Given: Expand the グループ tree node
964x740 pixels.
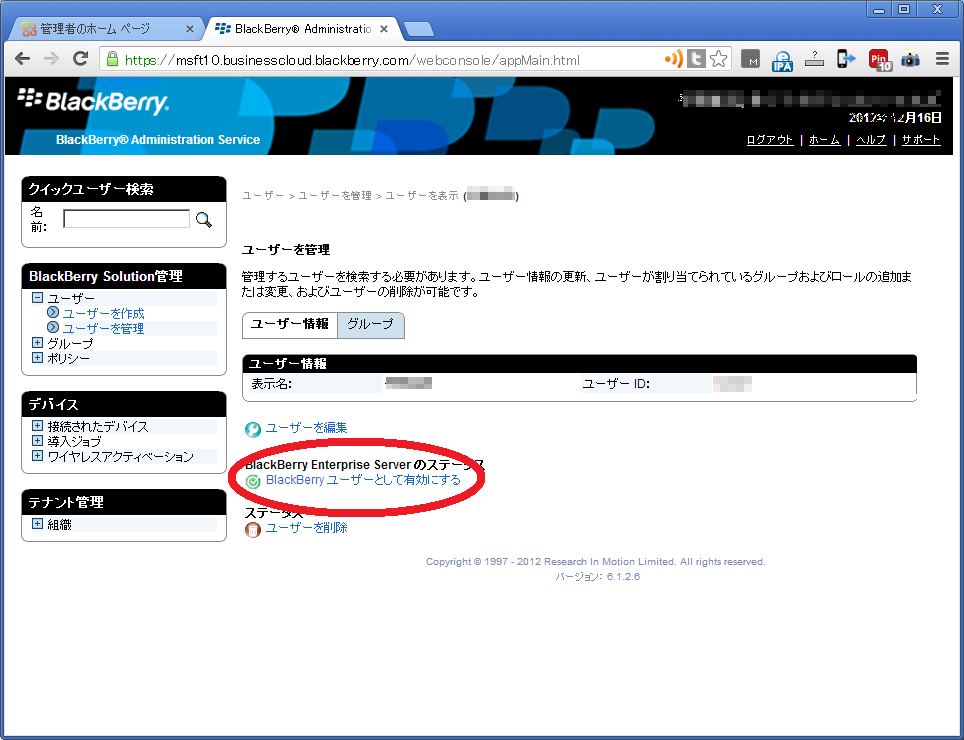Looking at the screenshot, I should point(38,343).
